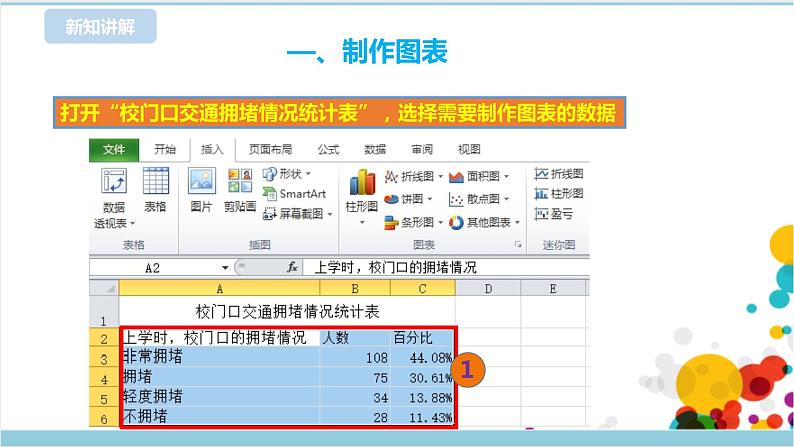The height and width of the screenshot is (447, 794).
Task: Click the sparkline Line (折线图) icon
Action: tap(541, 174)
